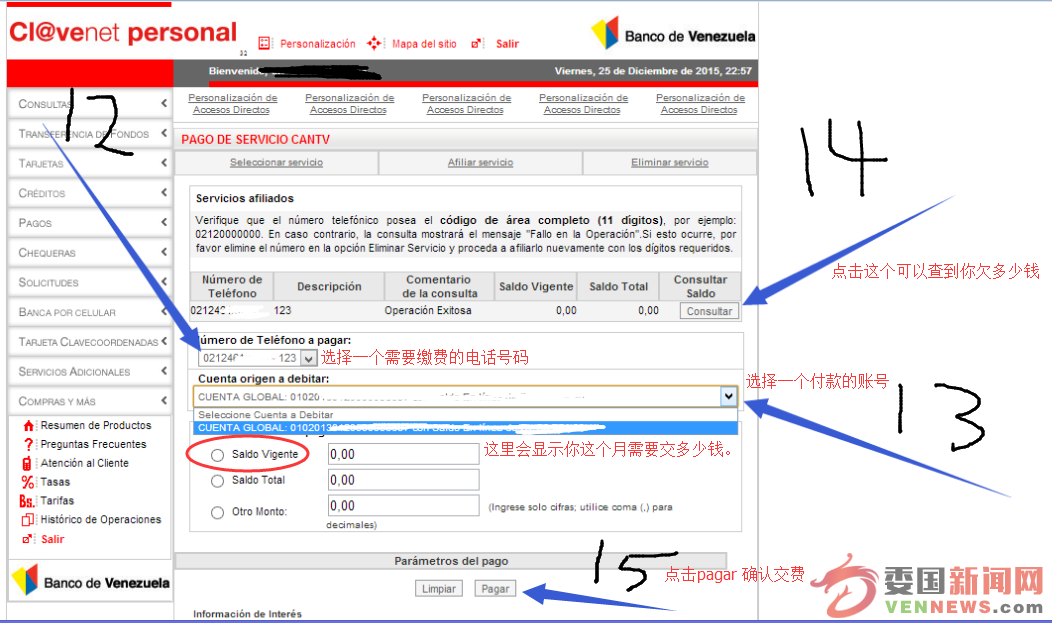Viewport: 1052px width, 623px height.
Task: Click the Tasas percent icon
Action: coord(28,482)
